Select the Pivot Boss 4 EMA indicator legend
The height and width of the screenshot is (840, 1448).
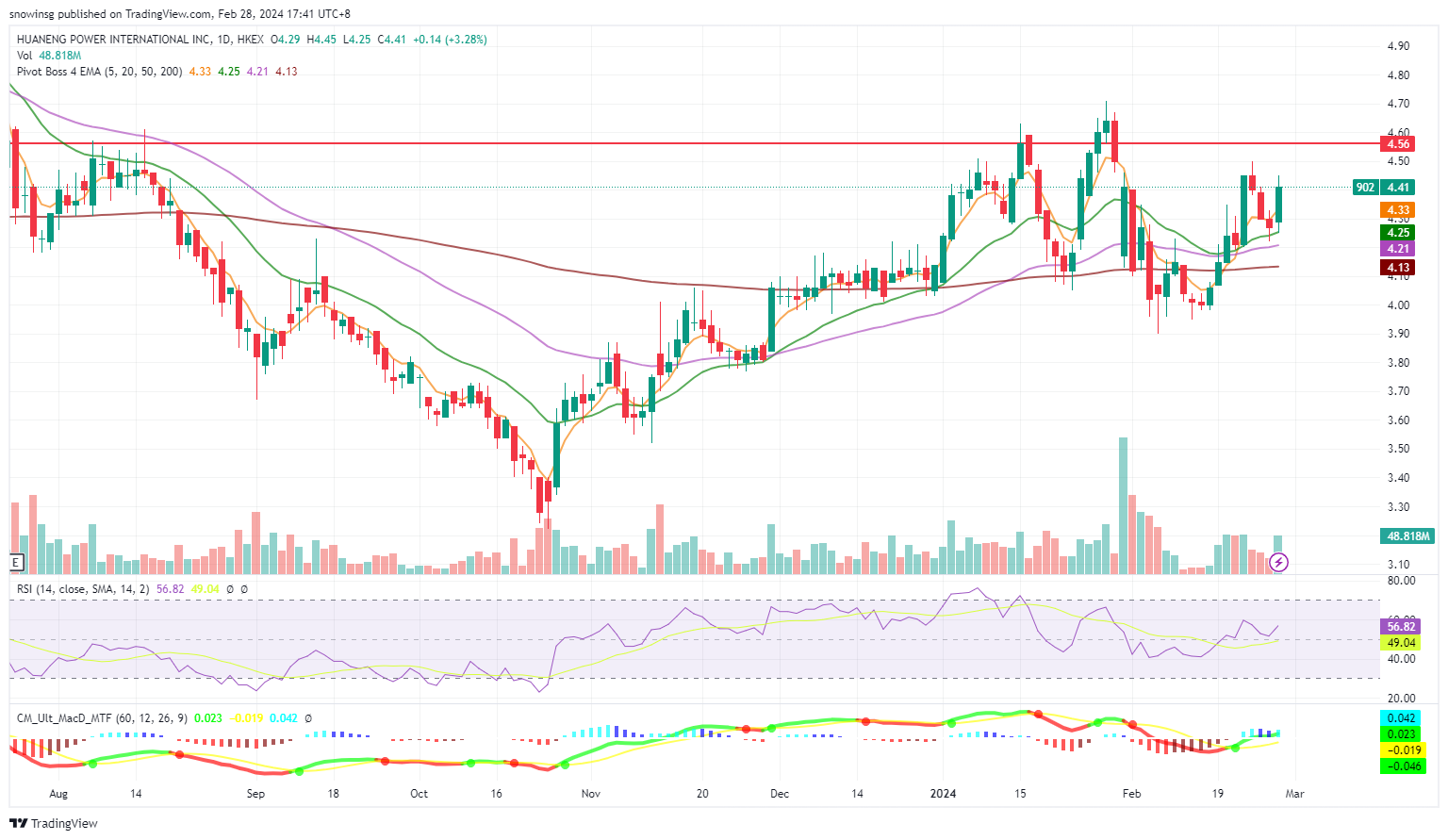coord(100,72)
